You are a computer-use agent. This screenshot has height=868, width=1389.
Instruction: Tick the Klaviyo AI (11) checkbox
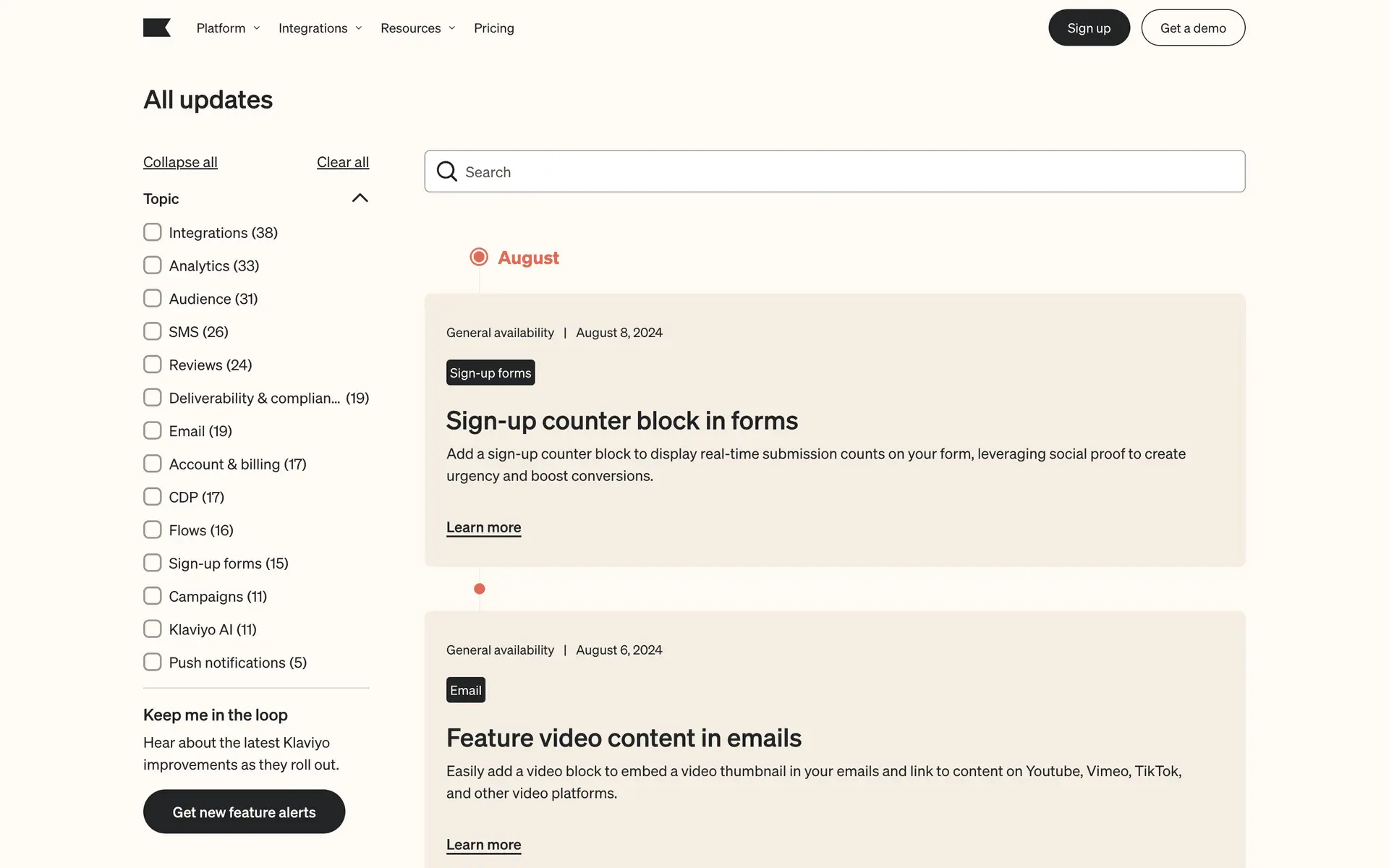point(153,629)
